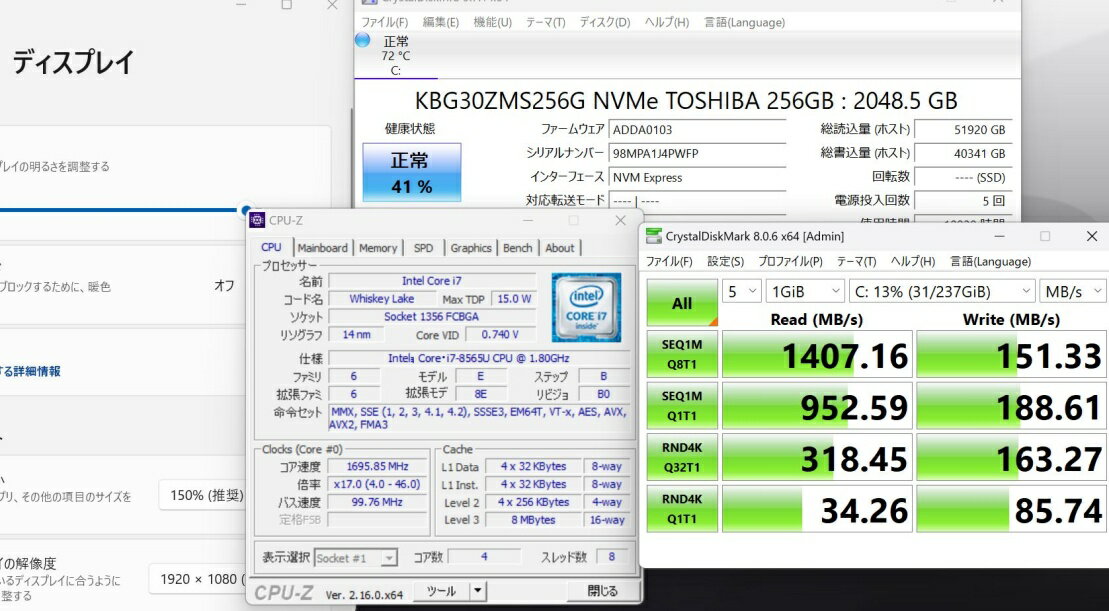
Task: Click the CPU-Z title bar icon
Action: point(257,221)
